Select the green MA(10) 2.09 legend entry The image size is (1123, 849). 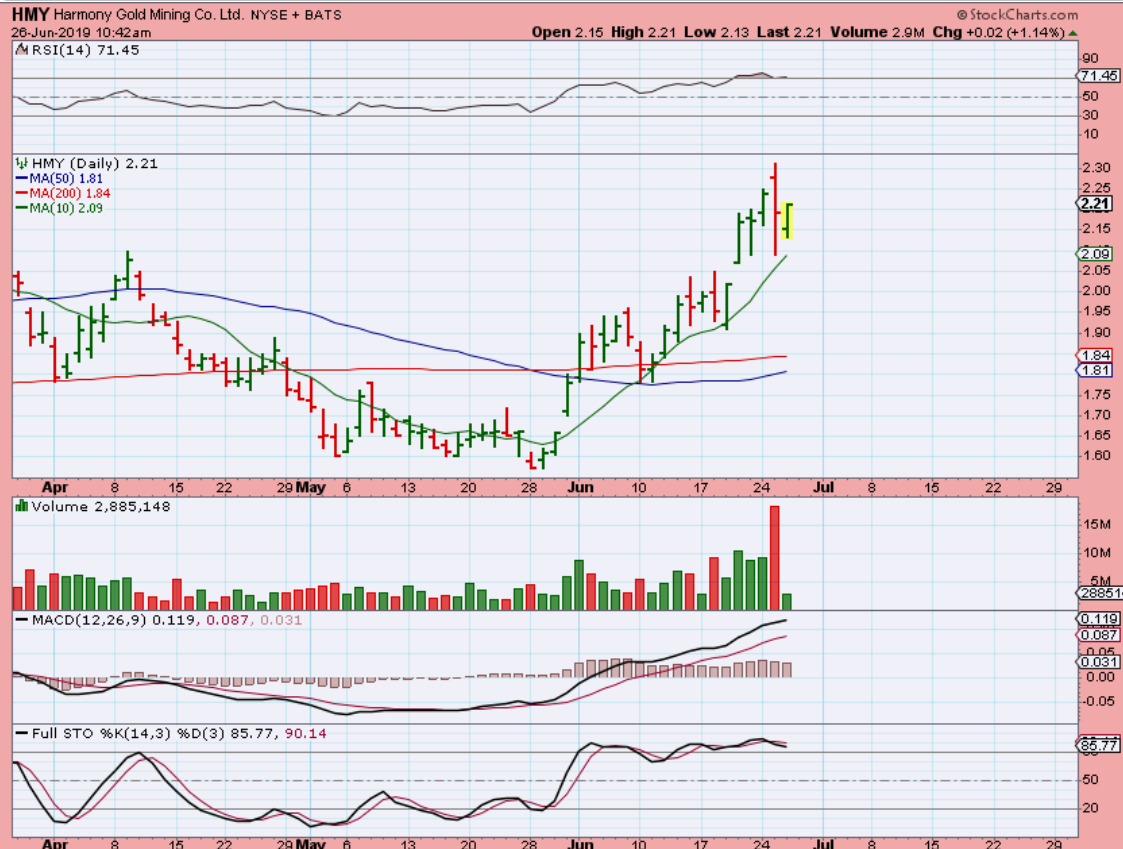click(x=59, y=208)
